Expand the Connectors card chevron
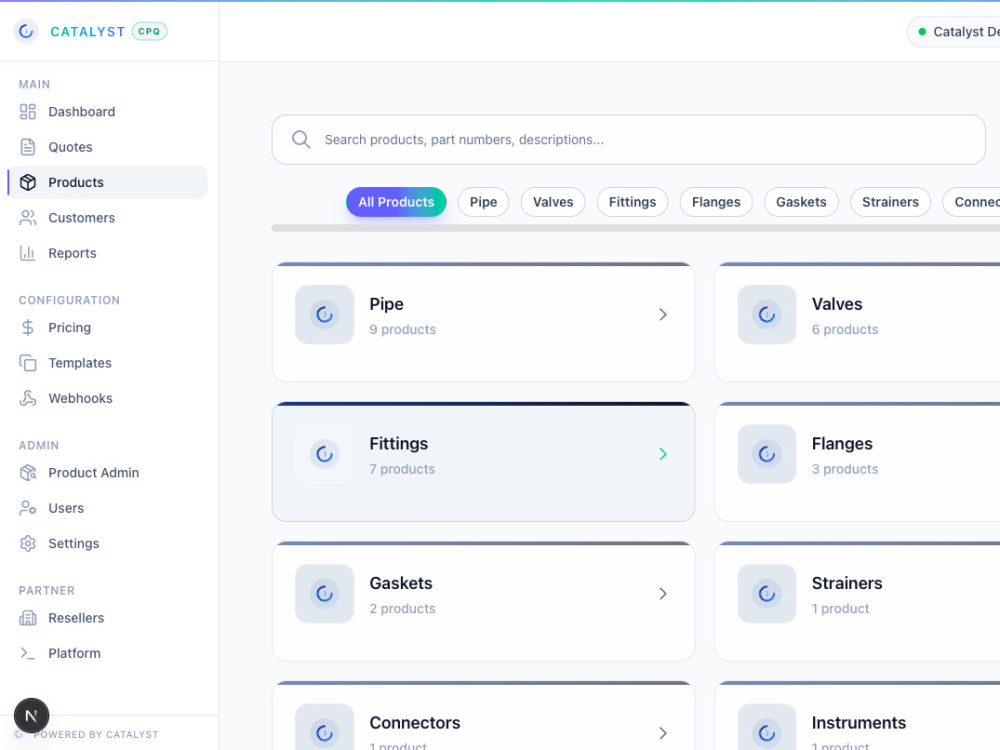The image size is (1000, 750). click(x=663, y=733)
